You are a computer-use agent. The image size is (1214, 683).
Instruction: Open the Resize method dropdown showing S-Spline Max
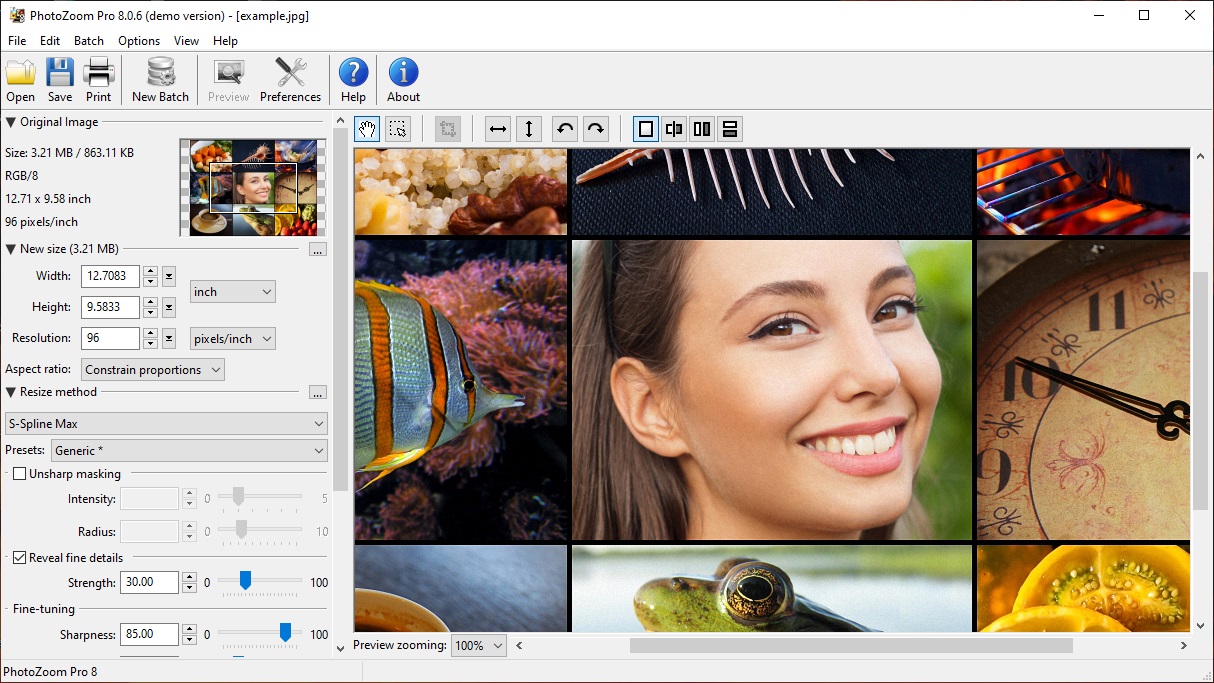(x=166, y=423)
